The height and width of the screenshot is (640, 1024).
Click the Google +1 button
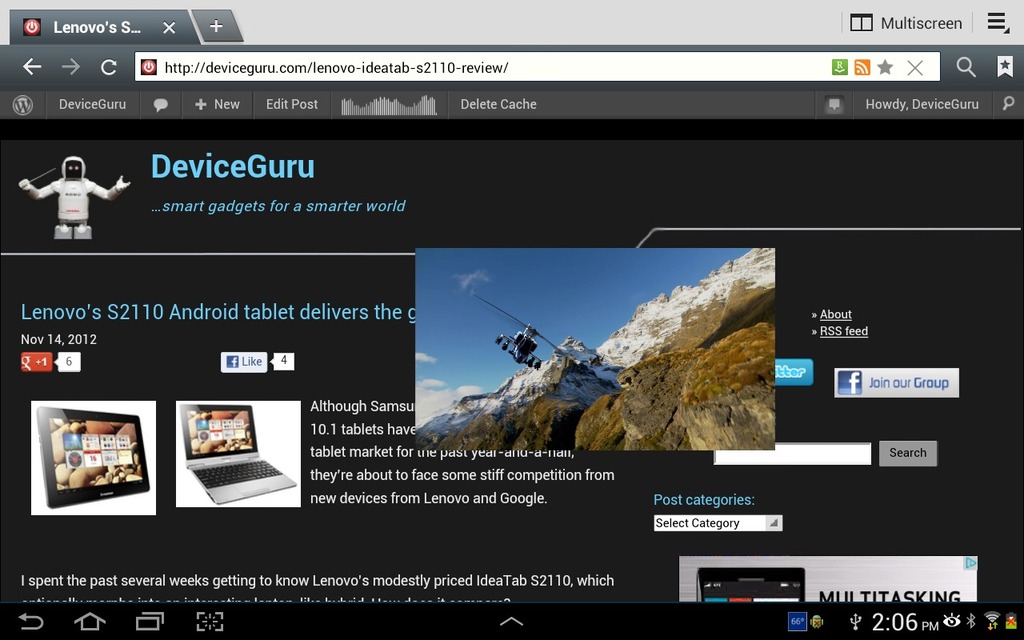coord(37,362)
